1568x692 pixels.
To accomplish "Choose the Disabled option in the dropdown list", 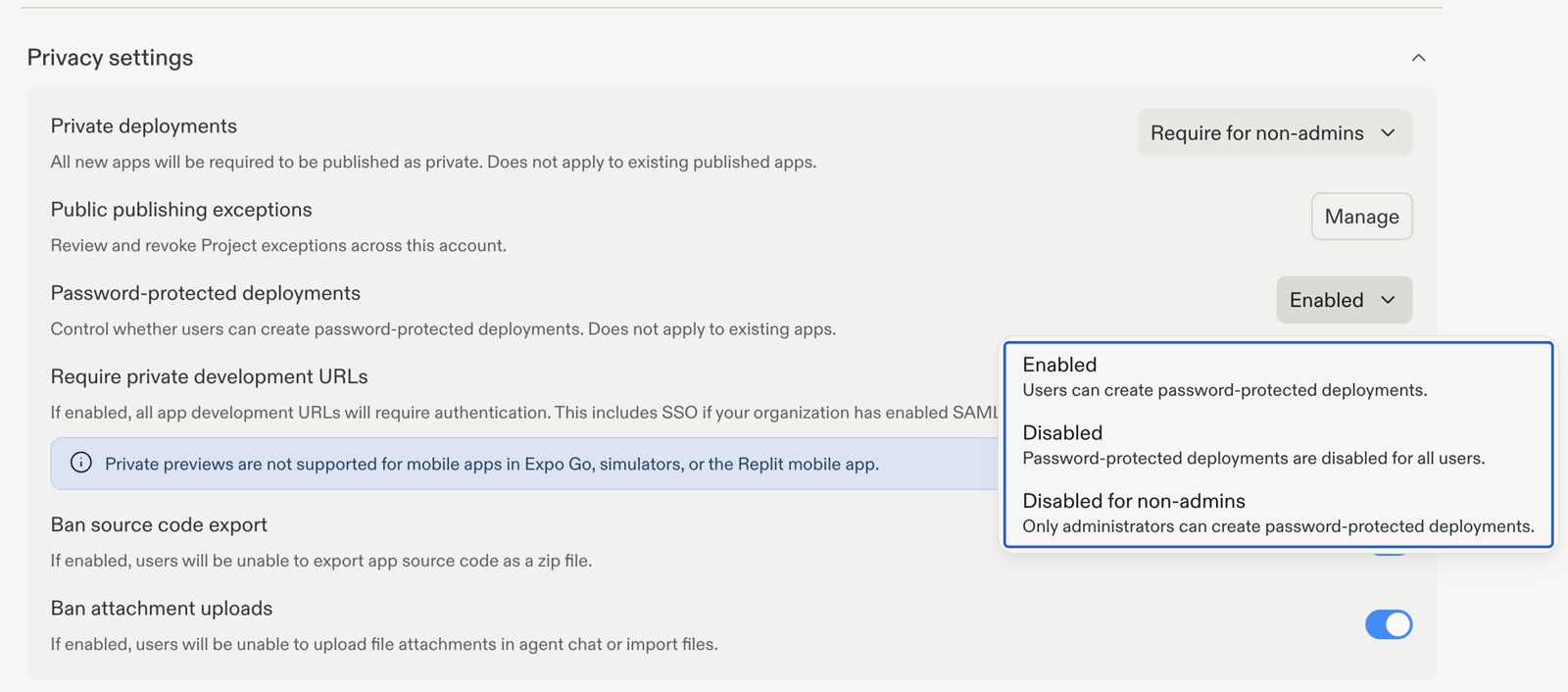I will coord(1278,444).
